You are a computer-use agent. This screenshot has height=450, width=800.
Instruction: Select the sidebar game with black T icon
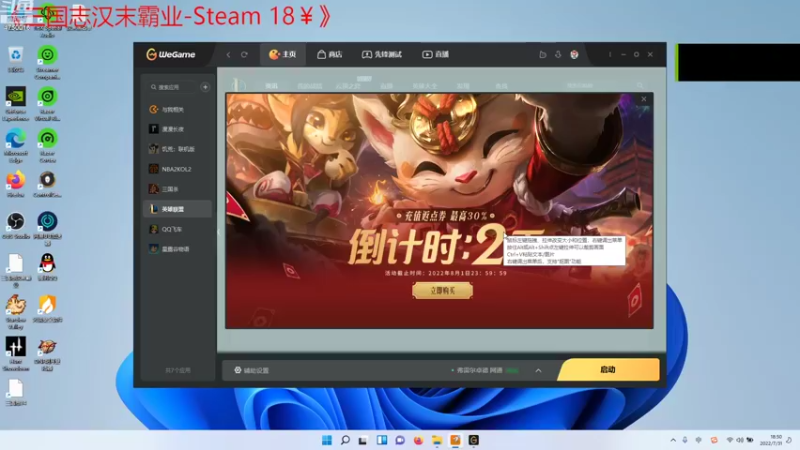pos(178,129)
